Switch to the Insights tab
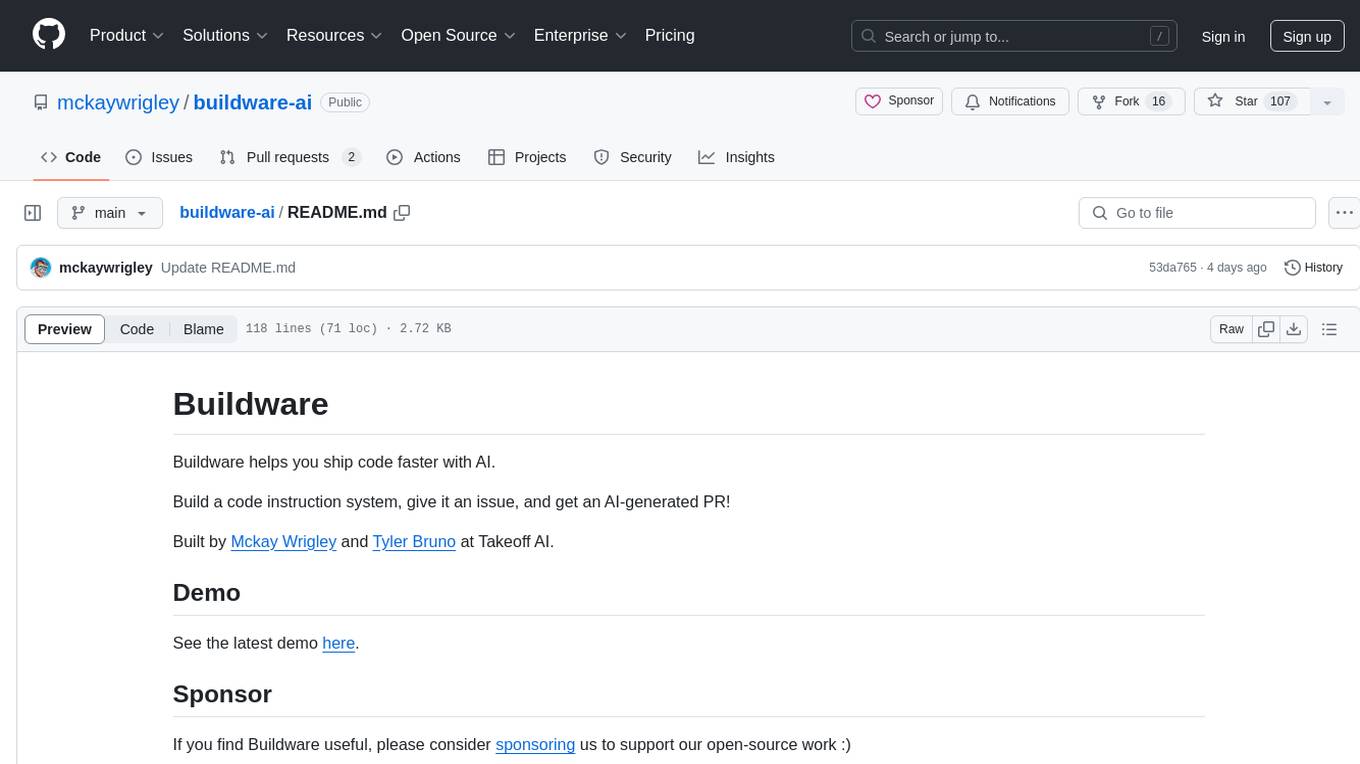This screenshot has height=764, width=1360. pyautogui.click(x=736, y=157)
